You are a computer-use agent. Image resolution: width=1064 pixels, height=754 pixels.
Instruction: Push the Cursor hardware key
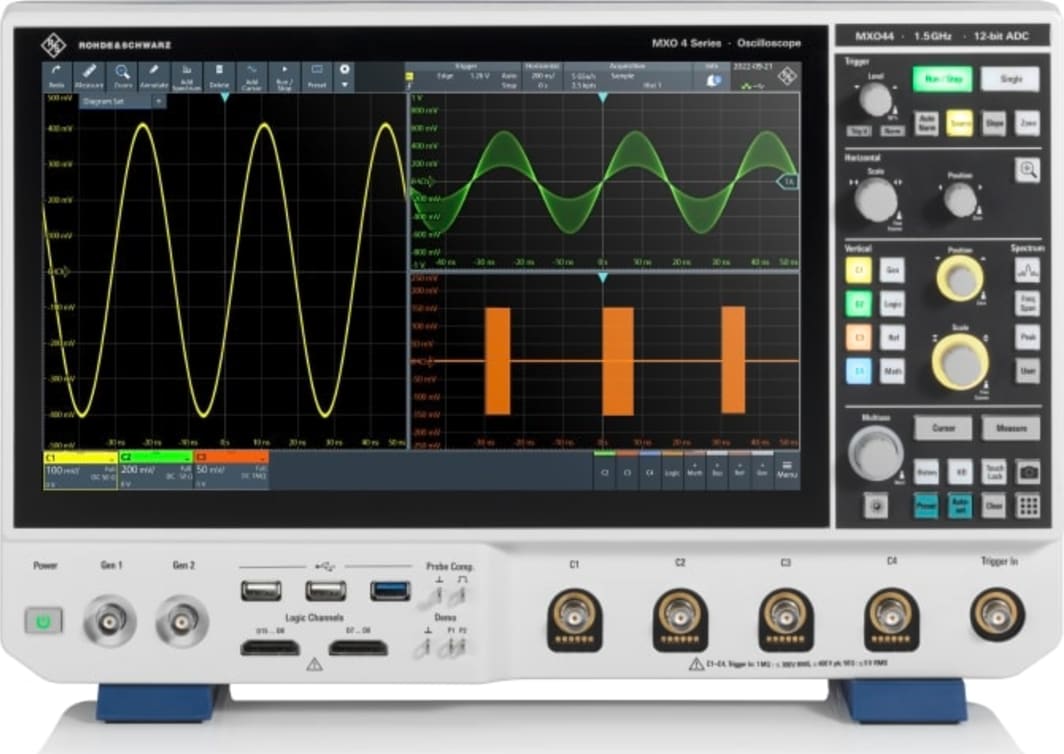click(x=943, y=428)
